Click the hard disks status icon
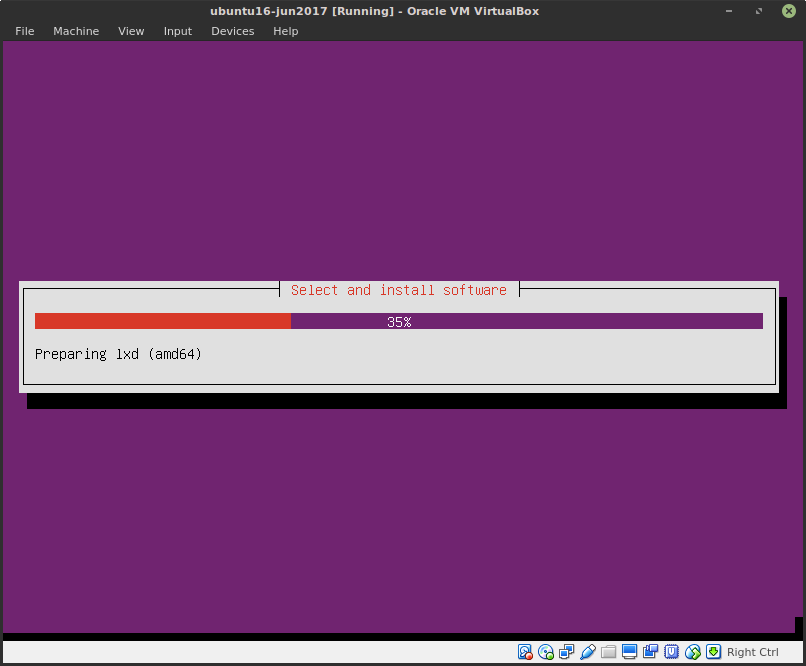 525,651
